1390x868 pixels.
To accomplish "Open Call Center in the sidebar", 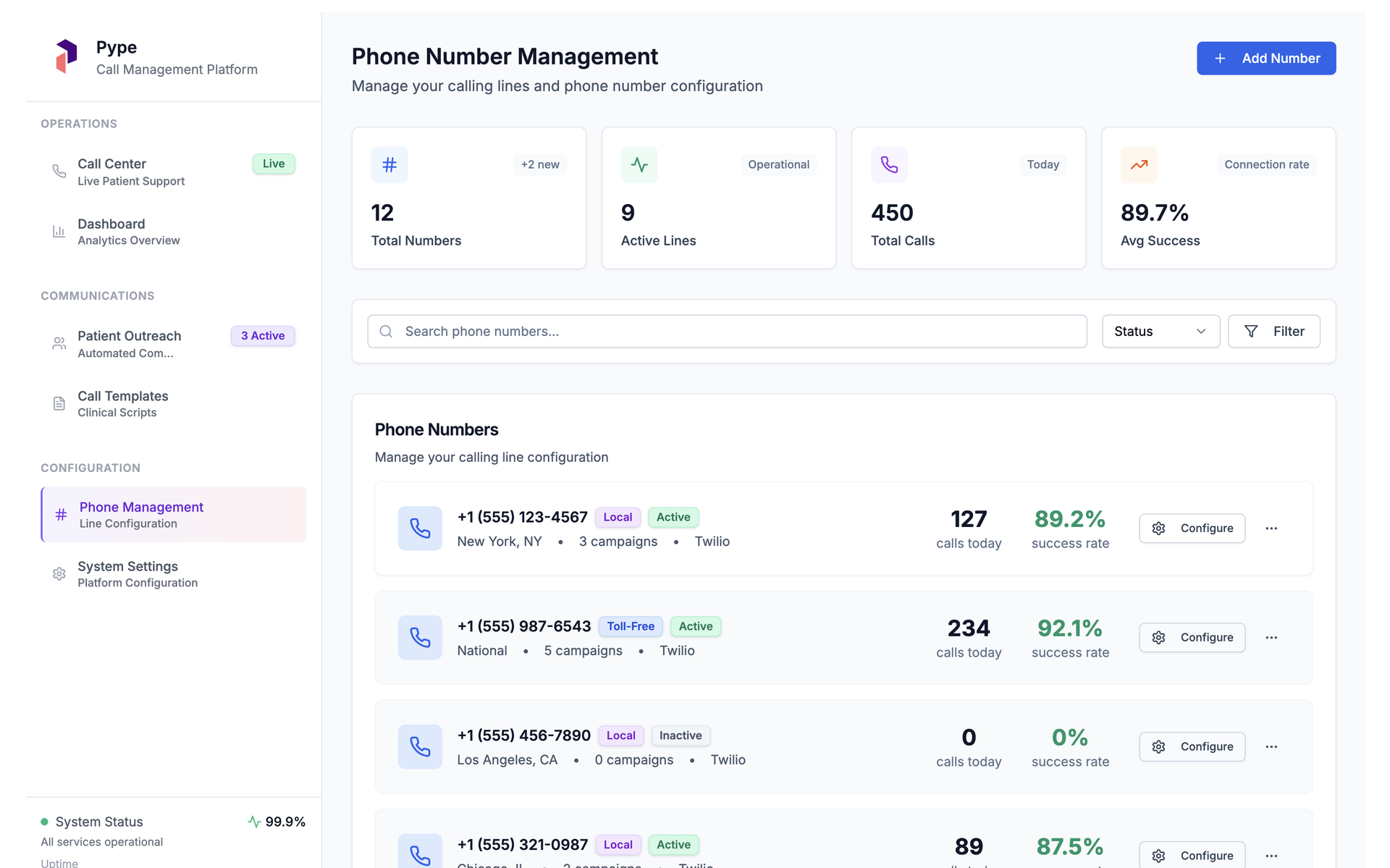I will coord(174,172).
